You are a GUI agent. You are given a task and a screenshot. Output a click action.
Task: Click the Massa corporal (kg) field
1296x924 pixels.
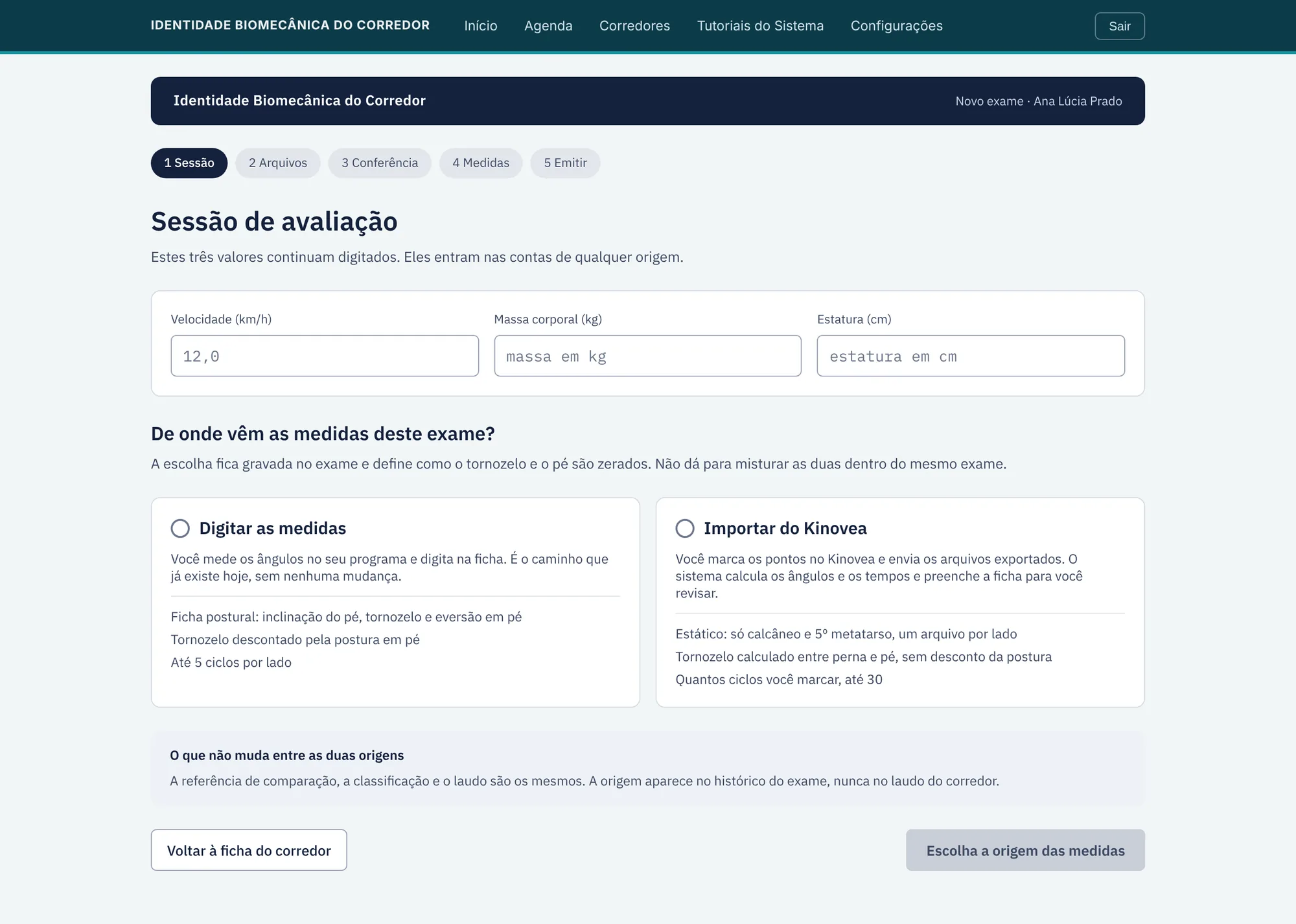click(x=648, y=356)
